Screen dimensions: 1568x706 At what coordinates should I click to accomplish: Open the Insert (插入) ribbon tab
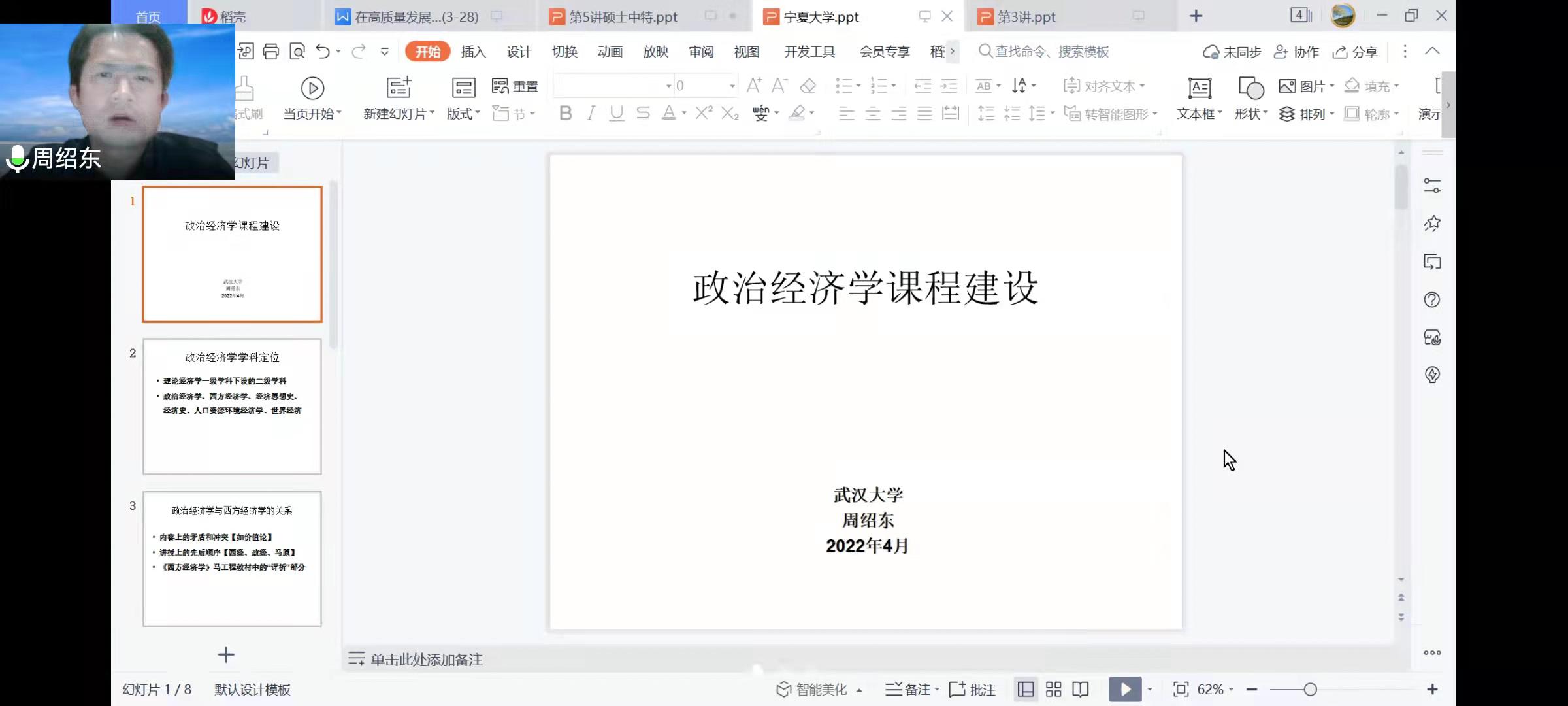coord(473,52)
